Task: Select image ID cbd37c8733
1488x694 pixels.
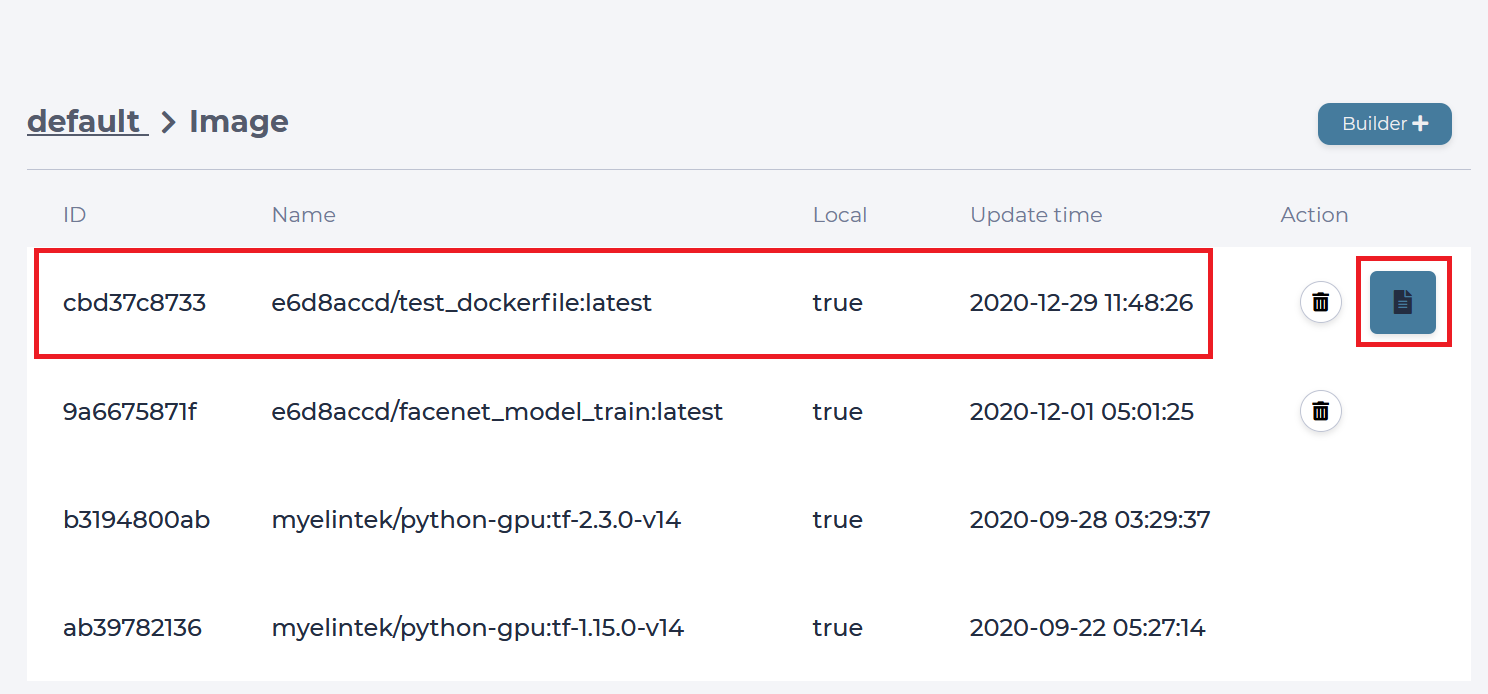Action: [134, 303]
